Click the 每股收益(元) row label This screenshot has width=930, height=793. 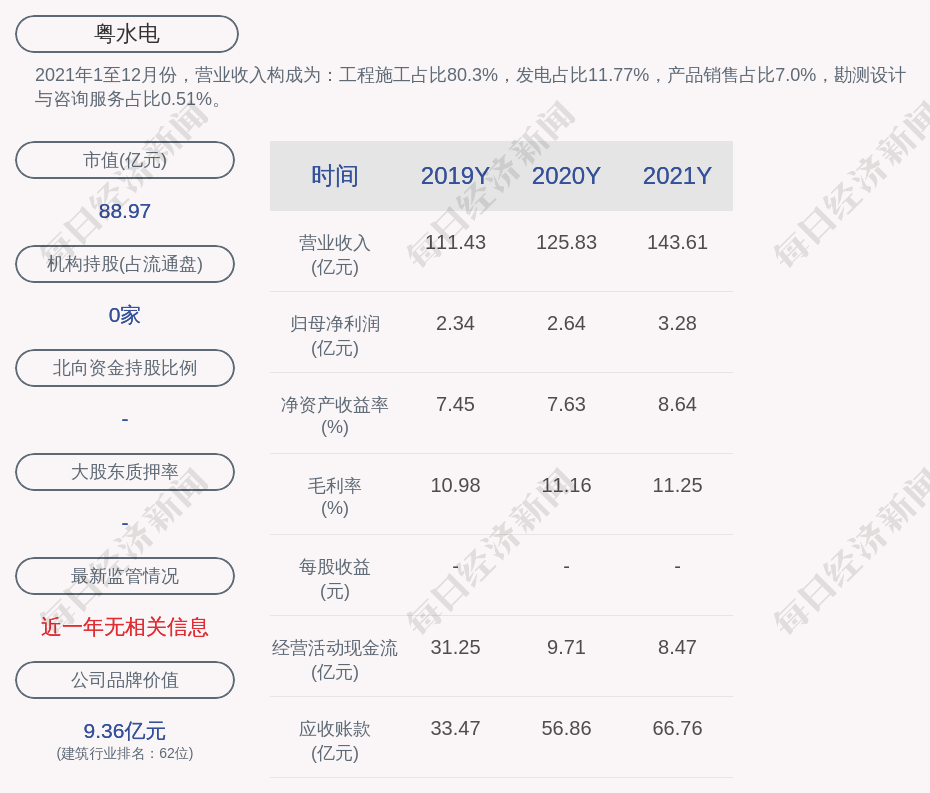pos(335,579)
